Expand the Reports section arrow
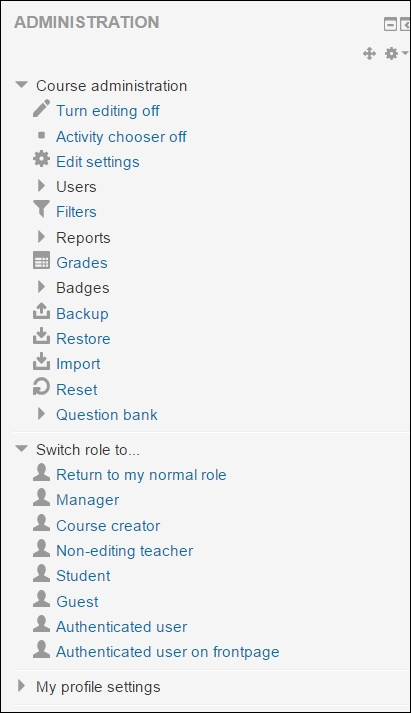The height and width of the screenshot is (713, 411). pos(41,236)
